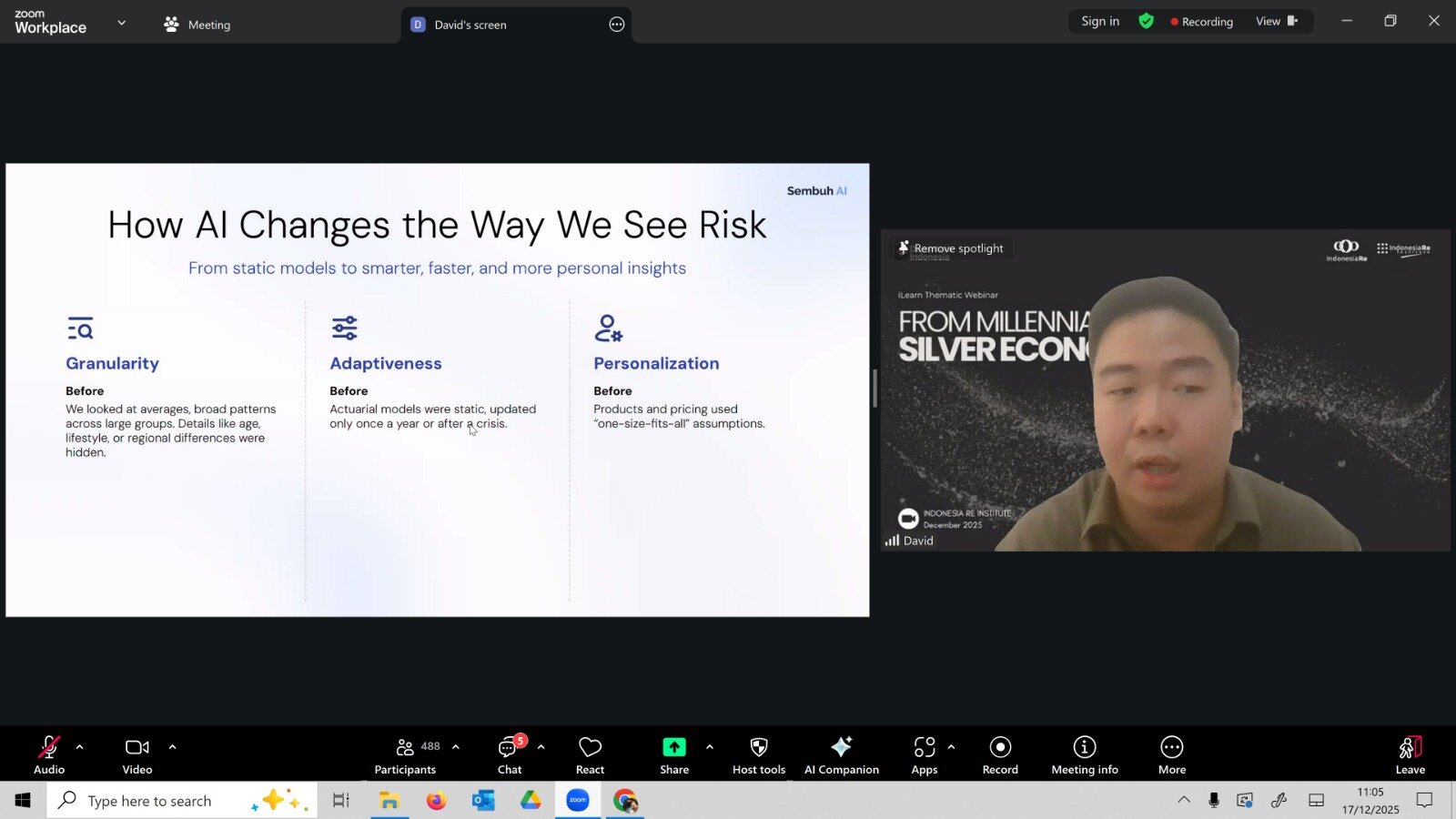Click the More options ellipsis icon
This screenshot has width=1456, height=819.
[x=1171, y=747]
